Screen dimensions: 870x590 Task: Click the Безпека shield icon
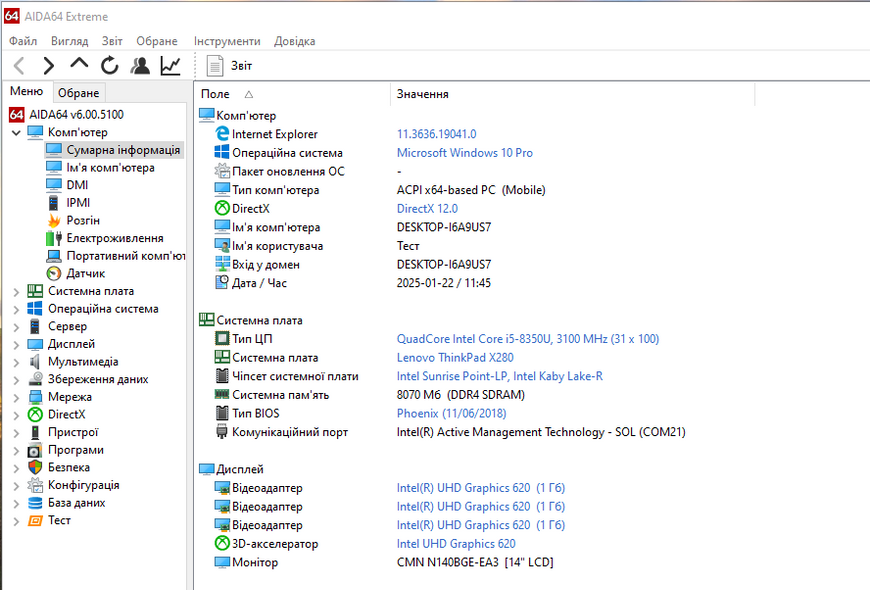tap(35, 467)
